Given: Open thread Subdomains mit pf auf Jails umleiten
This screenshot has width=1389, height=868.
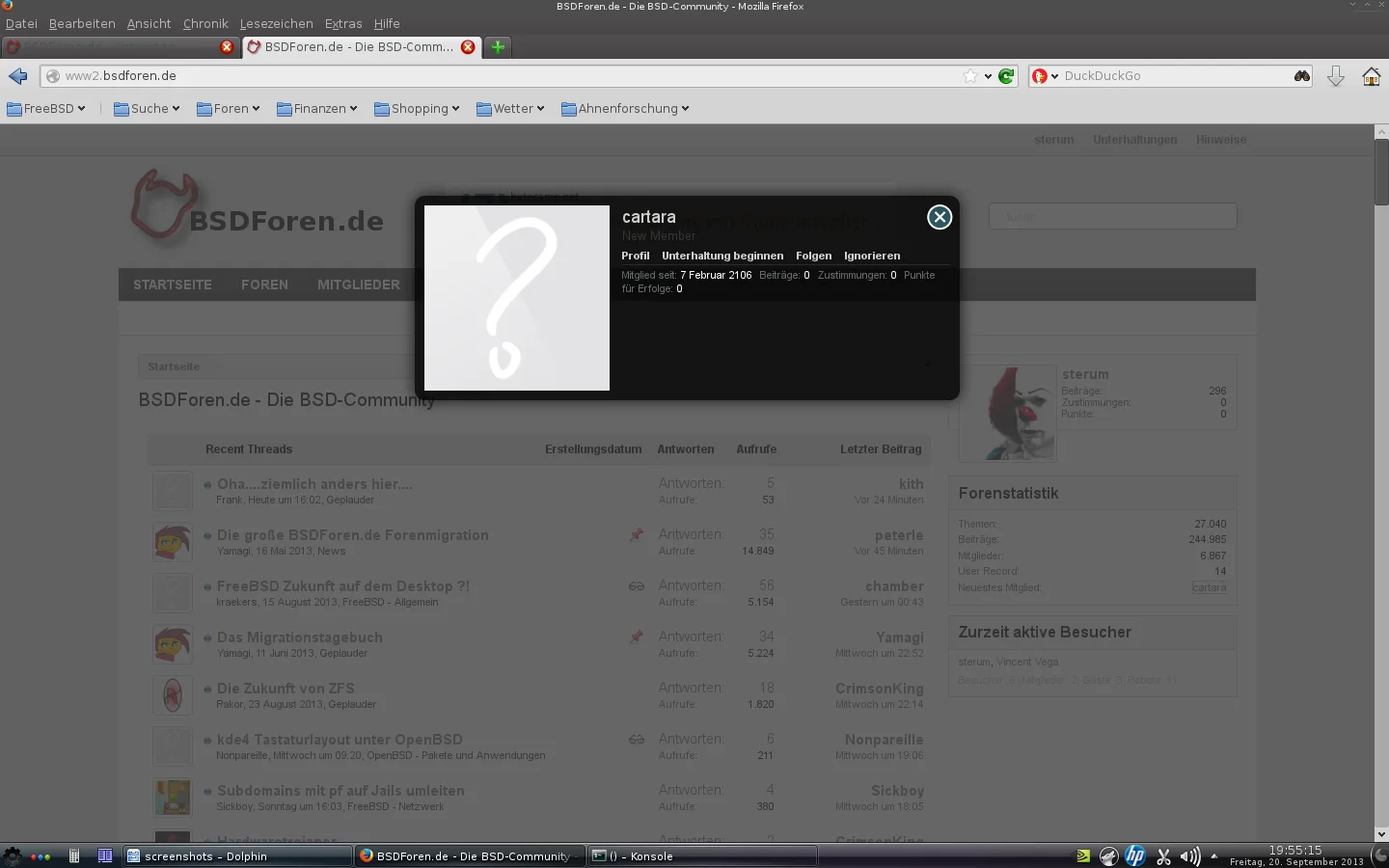Looking at the screenshot, I should tap(340, 791).
